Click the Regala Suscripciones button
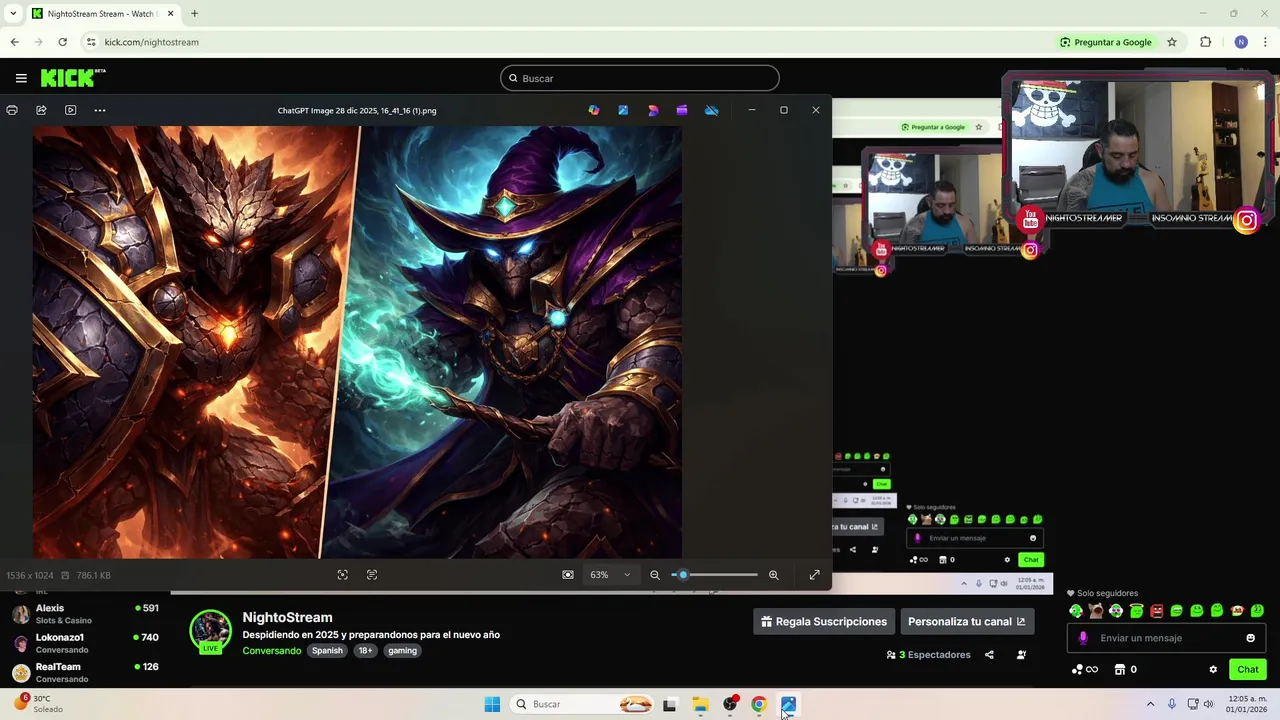Image resolution: width=1280 pixels, height=720 pixels. click(x=824, y=622)
